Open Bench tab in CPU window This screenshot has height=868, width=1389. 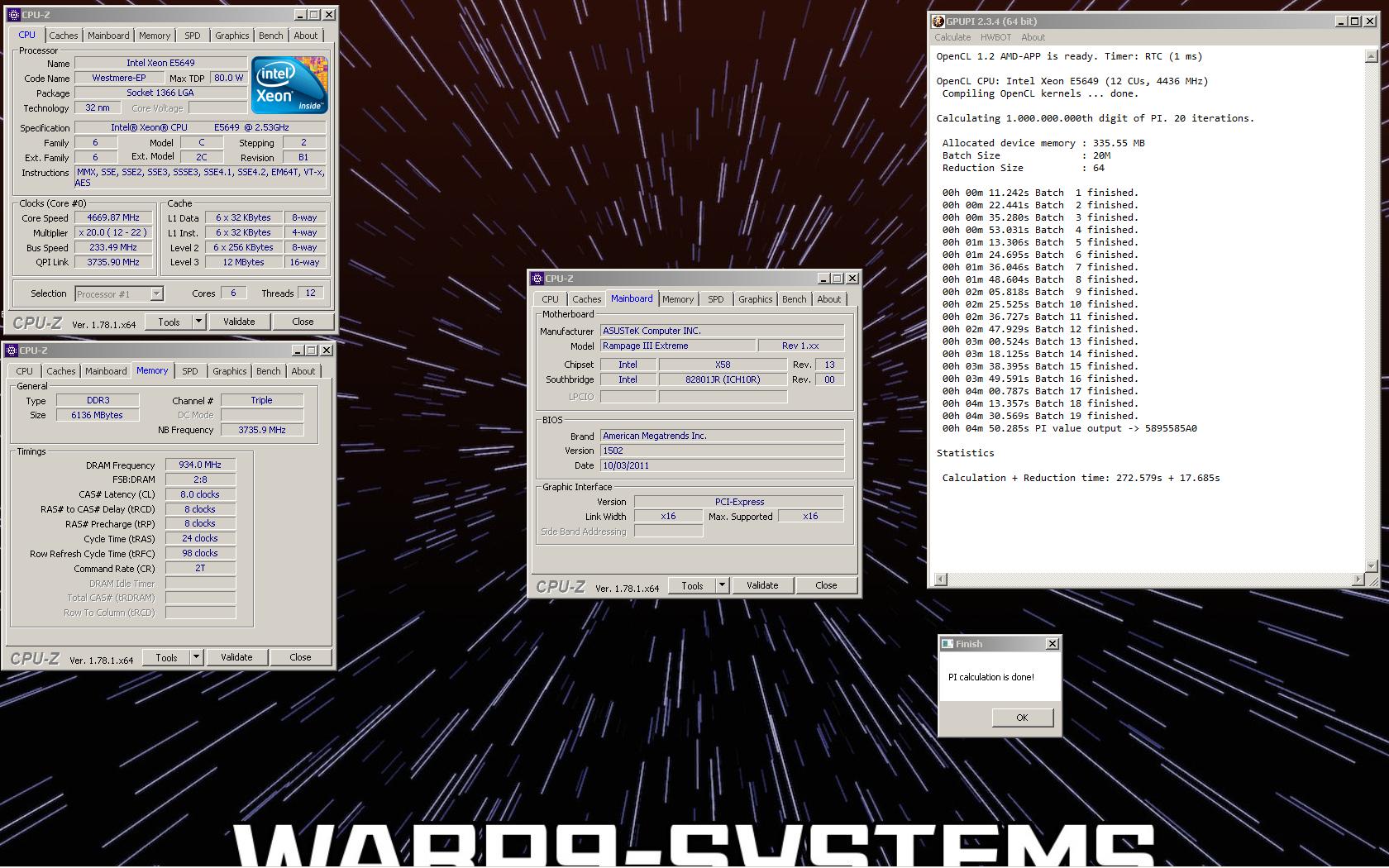270,36
